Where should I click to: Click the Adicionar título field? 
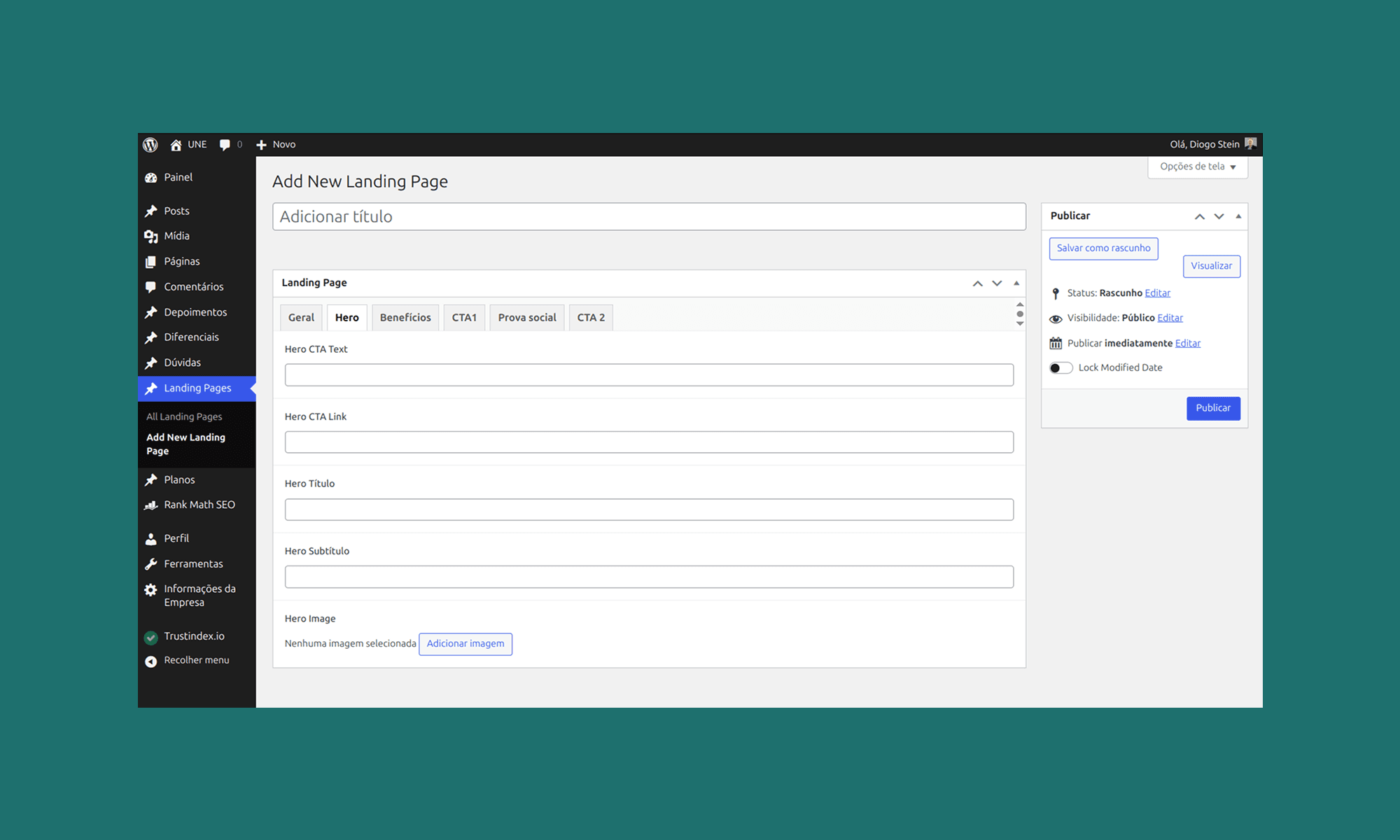[649, 216]
